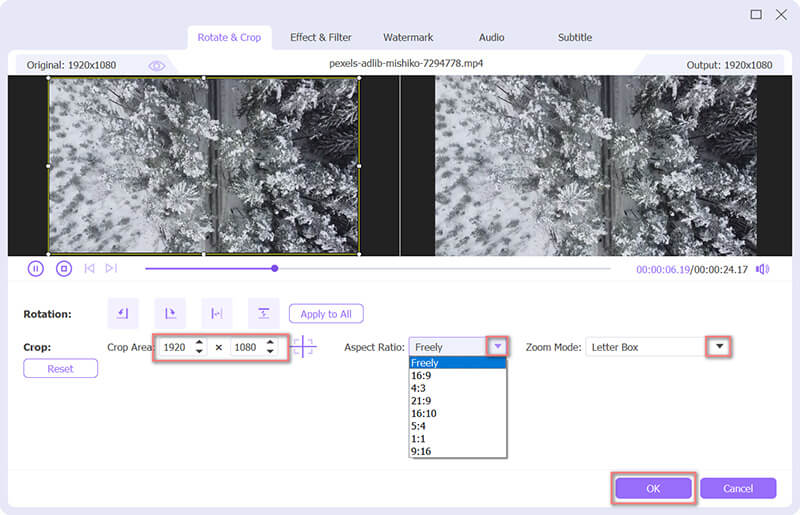Viewport: 800px width, 515px height.
Task: Toggle original preview eye icon
Action: pyautogui.click(x=157, y=66)
